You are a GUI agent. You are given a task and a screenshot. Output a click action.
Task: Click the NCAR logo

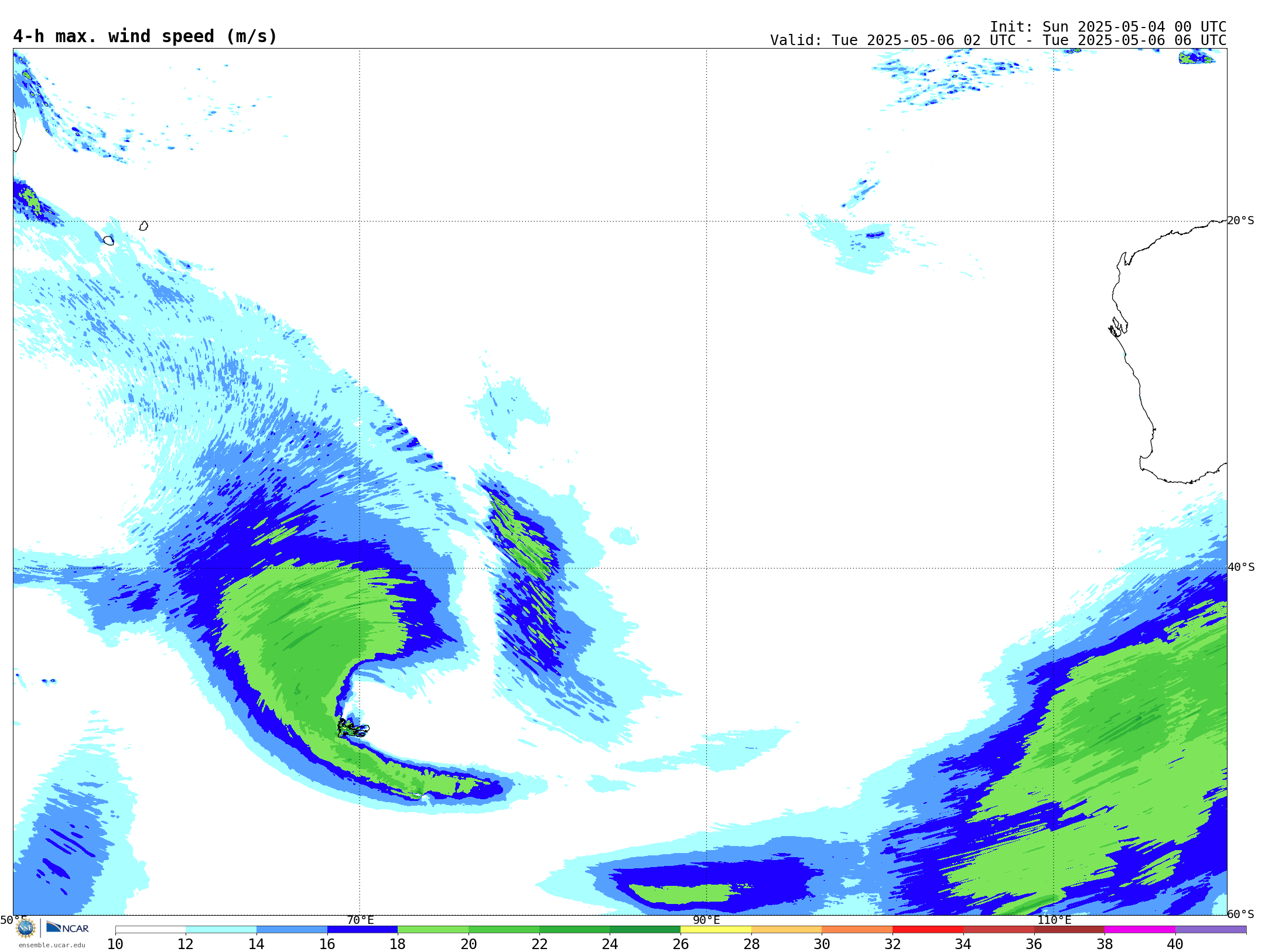click(67, 927)
